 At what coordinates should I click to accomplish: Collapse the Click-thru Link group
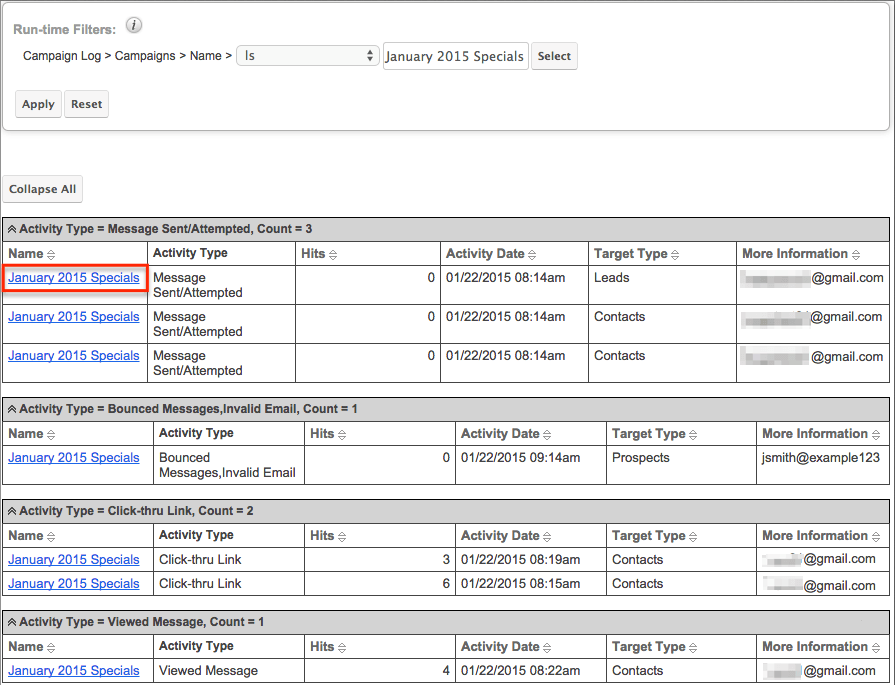[x=11, y=511]
